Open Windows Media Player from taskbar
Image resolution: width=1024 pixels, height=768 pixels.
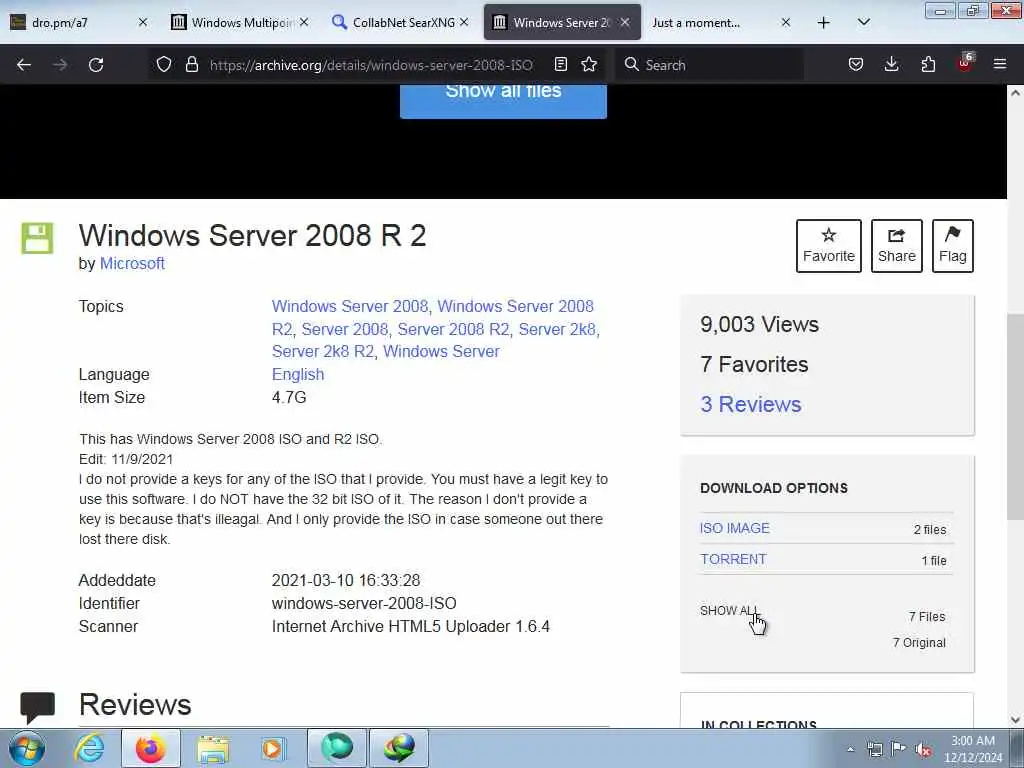pyautogui.click(x=272, y=748)
